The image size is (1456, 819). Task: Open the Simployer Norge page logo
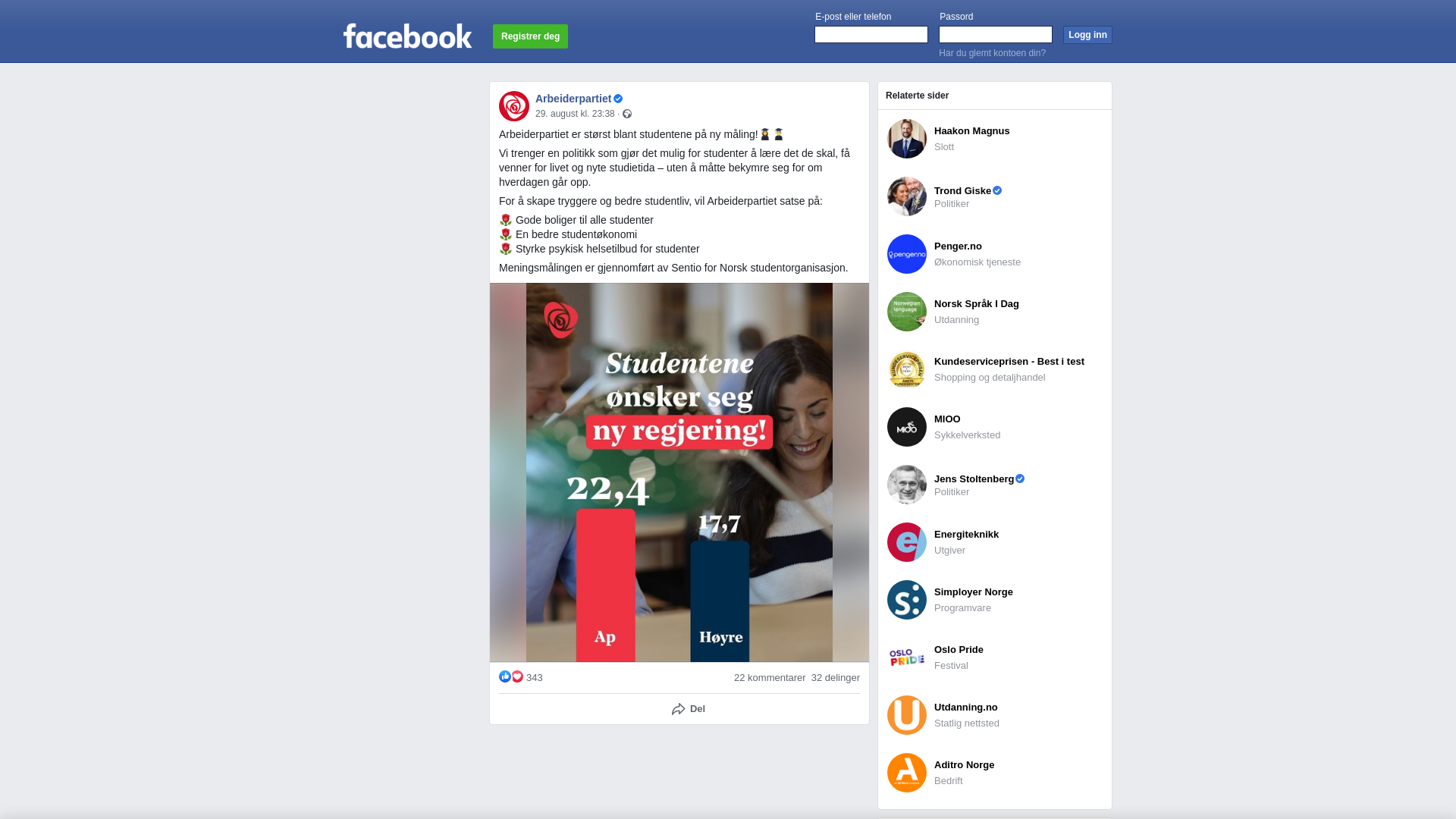[907, 600]
